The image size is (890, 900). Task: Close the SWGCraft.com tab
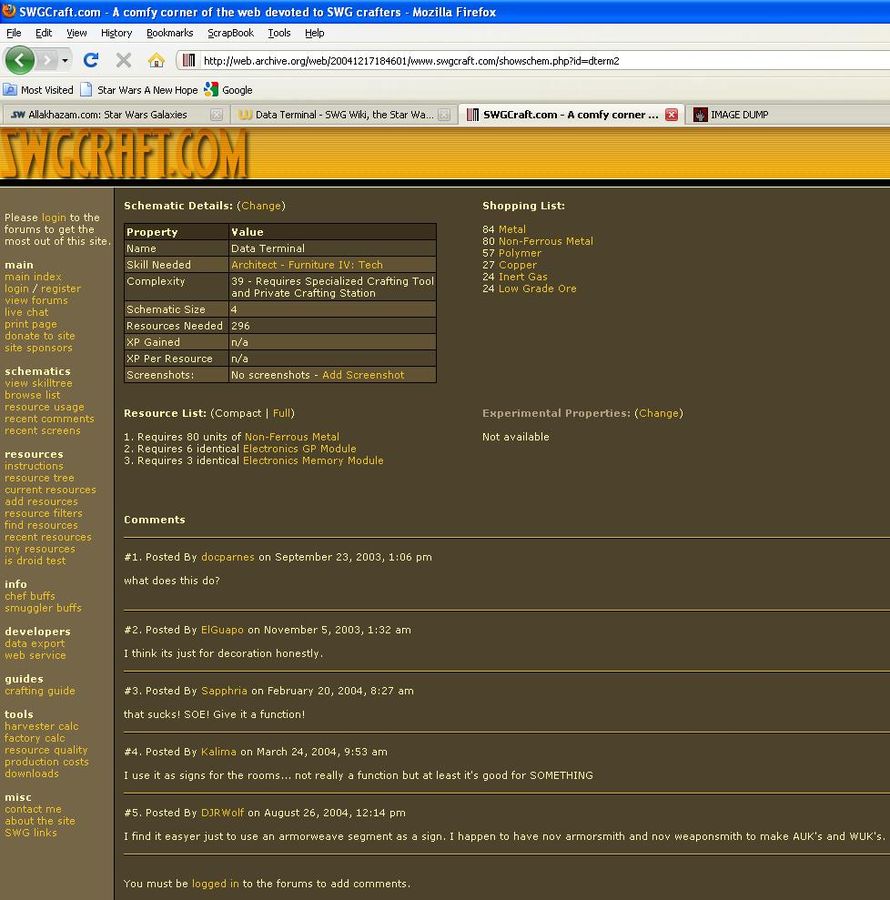point(671,115)
